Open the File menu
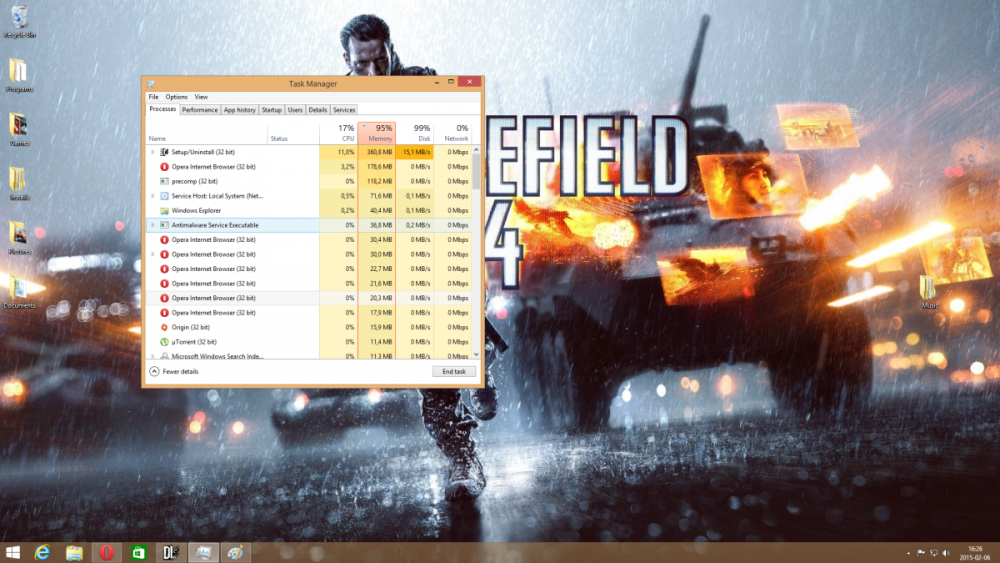 point(154,97)
